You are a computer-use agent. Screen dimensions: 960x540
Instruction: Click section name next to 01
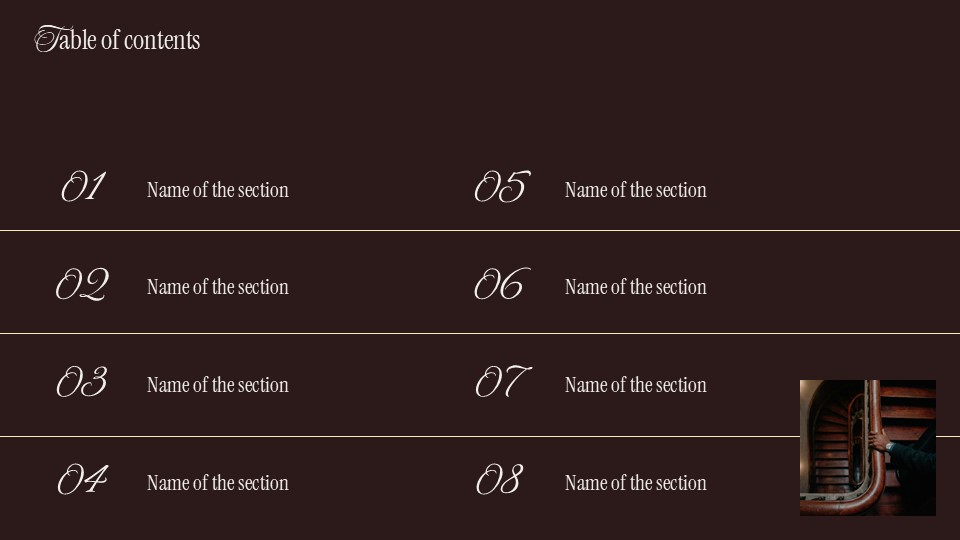(217, 190)
